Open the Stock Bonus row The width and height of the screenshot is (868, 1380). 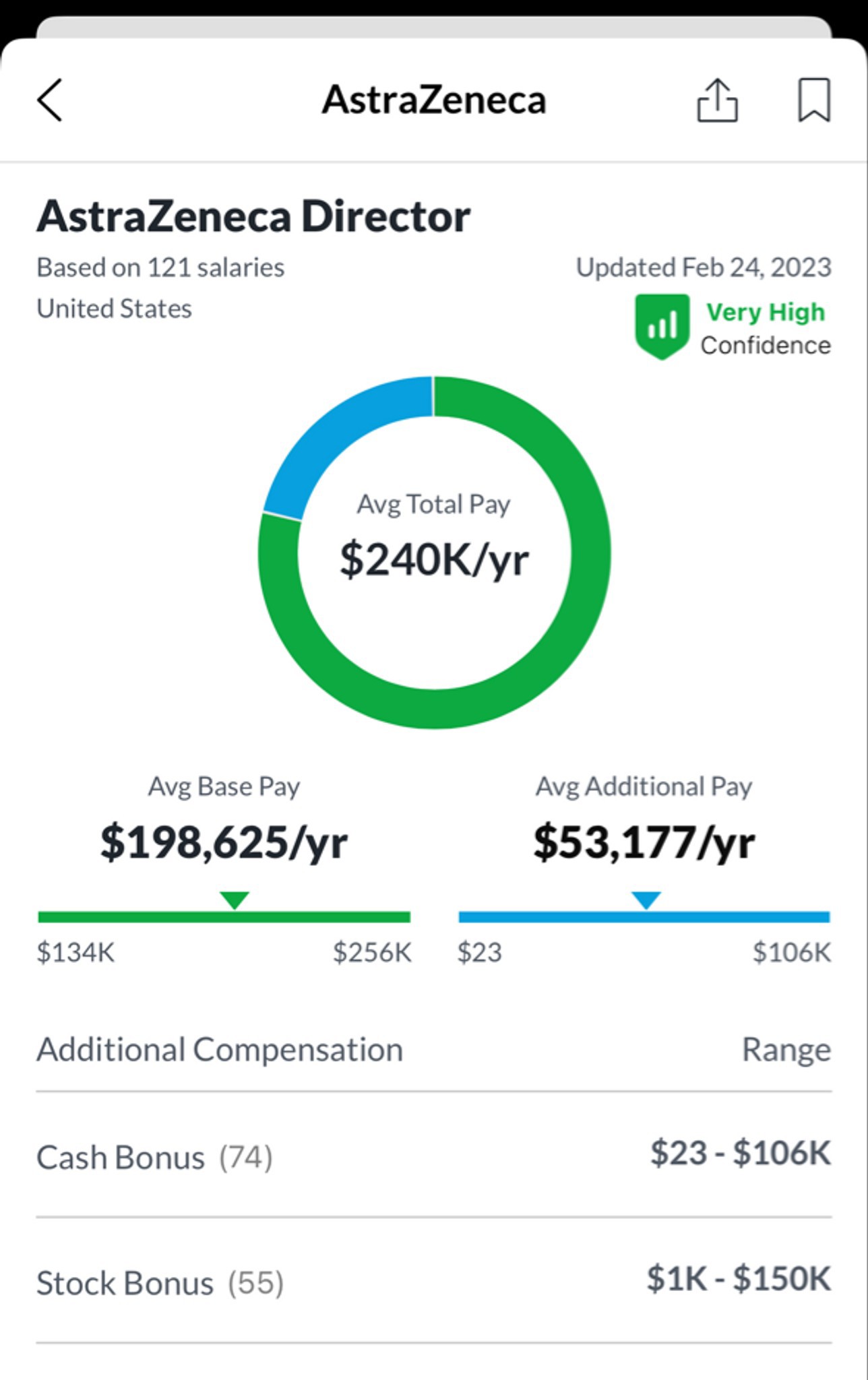[433, 1282]
